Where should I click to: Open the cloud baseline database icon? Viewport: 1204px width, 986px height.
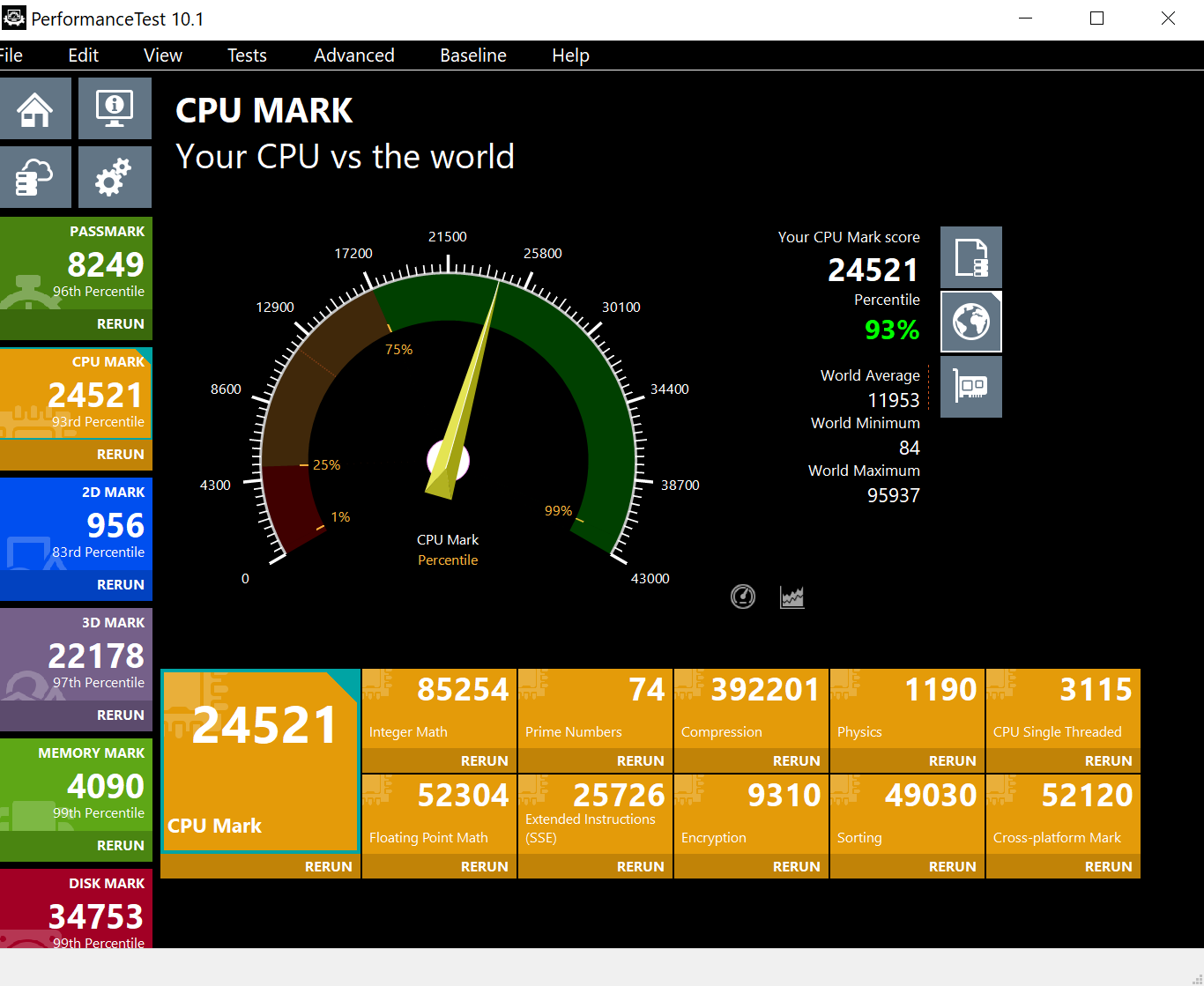point(35,177)
